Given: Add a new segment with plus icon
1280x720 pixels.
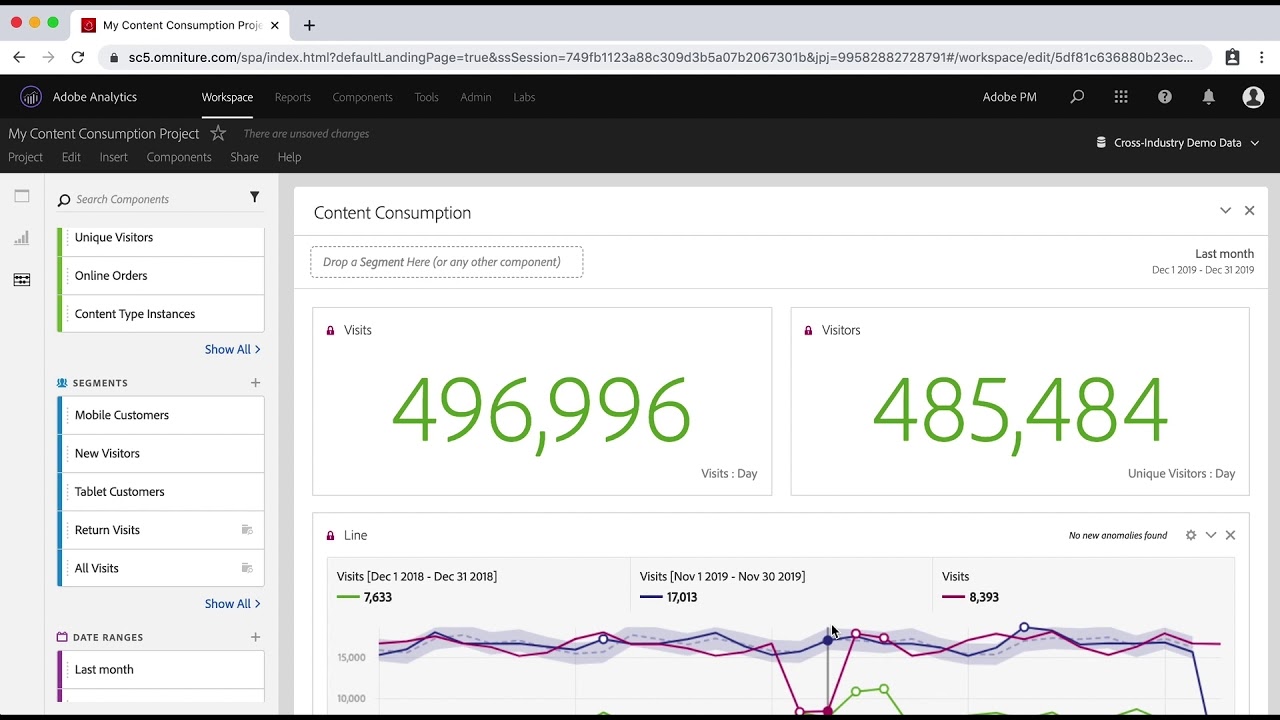Looking at the screenshot, I should pyautogui.click(x=256, y=383).
